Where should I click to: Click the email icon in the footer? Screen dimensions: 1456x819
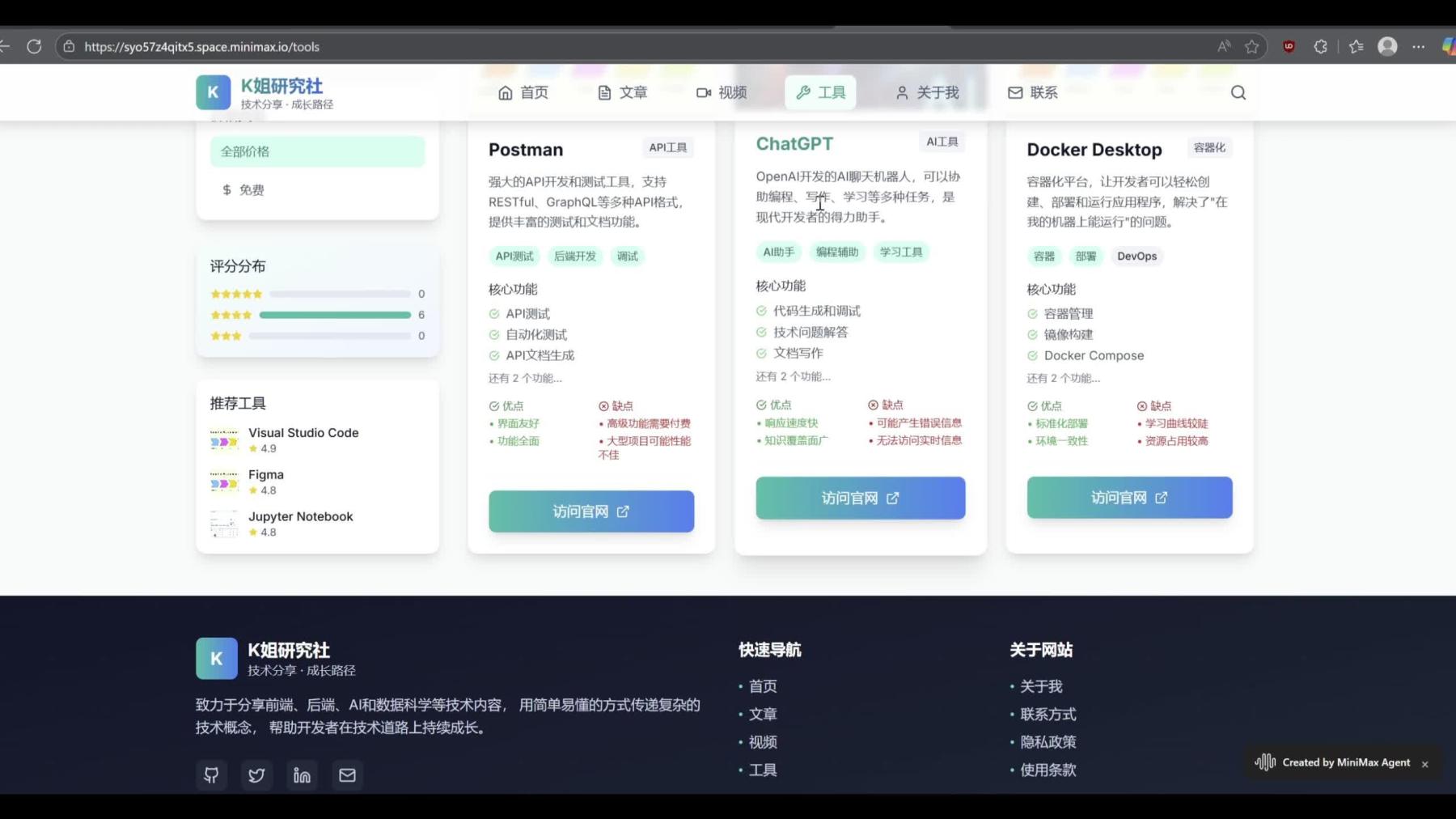347,774
